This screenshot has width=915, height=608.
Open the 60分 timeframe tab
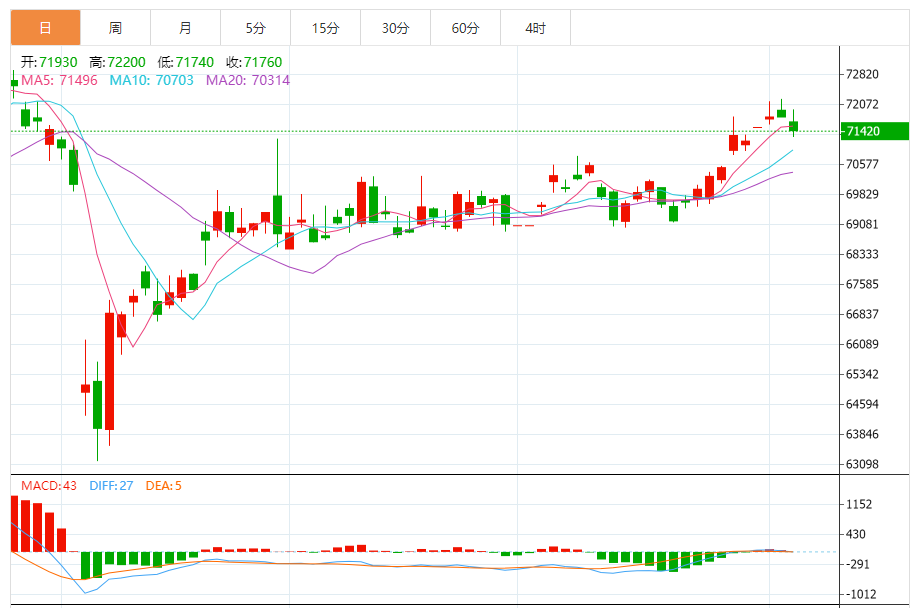(x=466, y=27)
